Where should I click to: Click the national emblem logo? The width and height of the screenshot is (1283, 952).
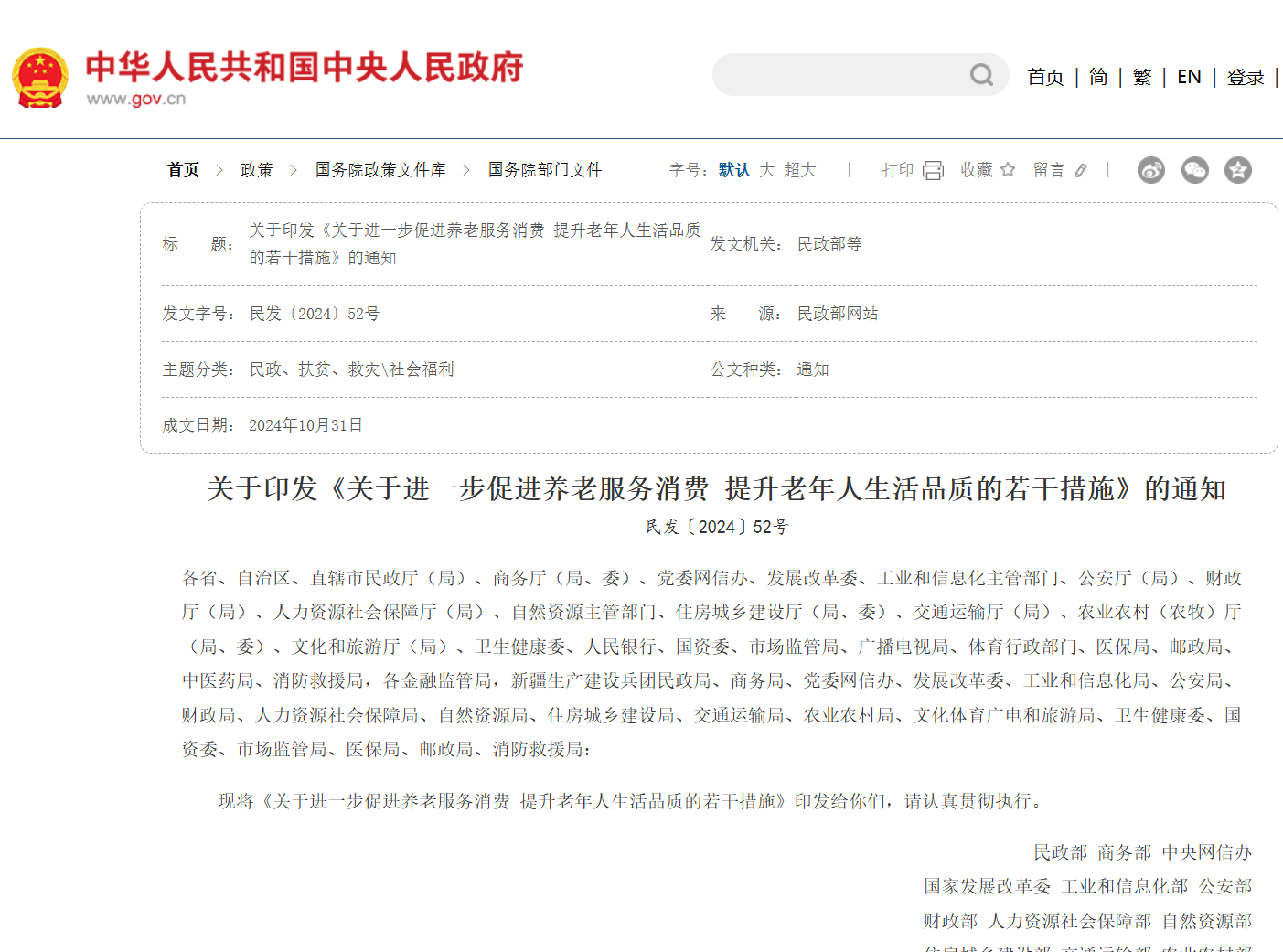pyautogui.click(x=40, y=78)
